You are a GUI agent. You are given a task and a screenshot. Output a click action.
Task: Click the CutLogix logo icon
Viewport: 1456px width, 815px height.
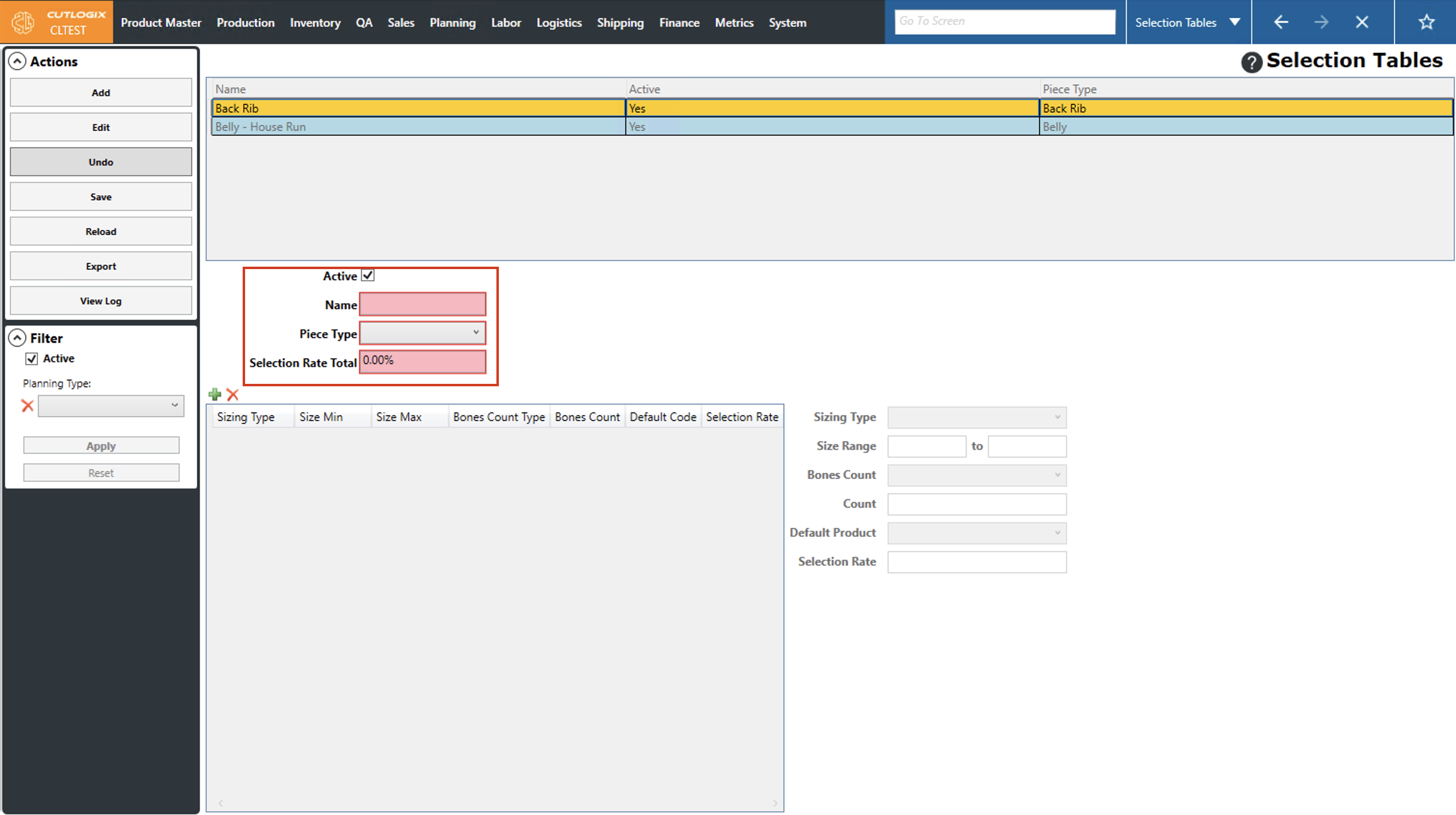23,22
